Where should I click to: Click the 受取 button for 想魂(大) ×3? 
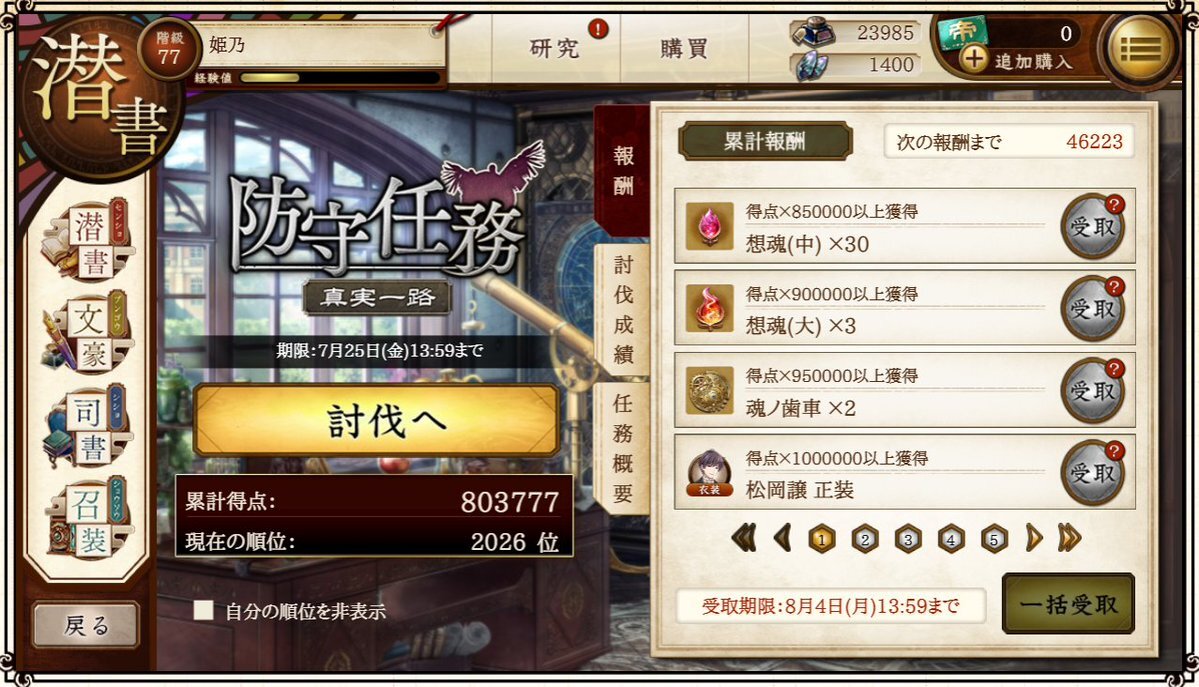point(1092,308)
